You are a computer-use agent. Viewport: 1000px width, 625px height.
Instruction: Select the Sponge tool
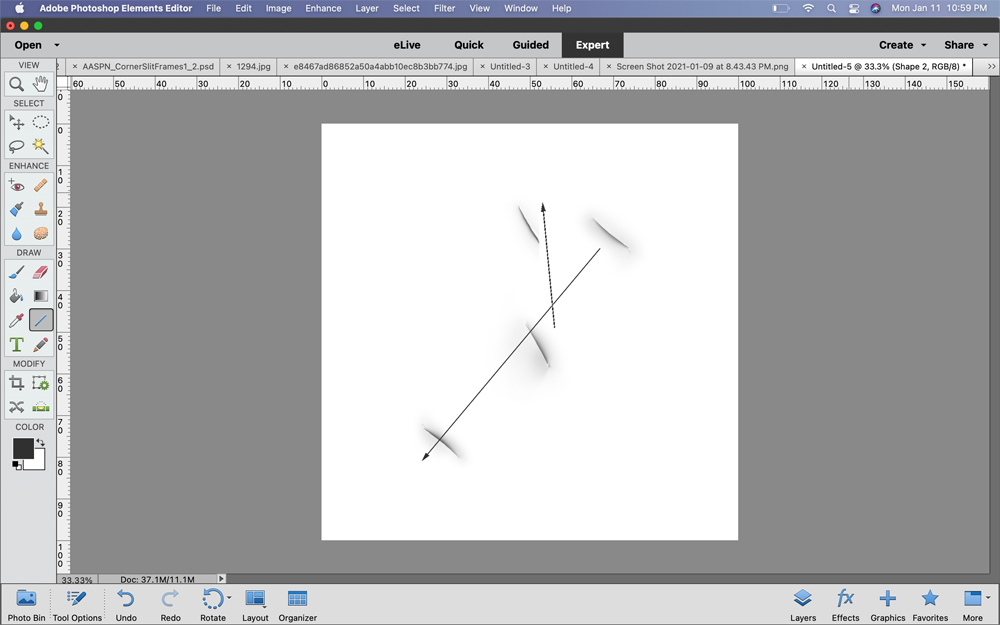(41, 233)
